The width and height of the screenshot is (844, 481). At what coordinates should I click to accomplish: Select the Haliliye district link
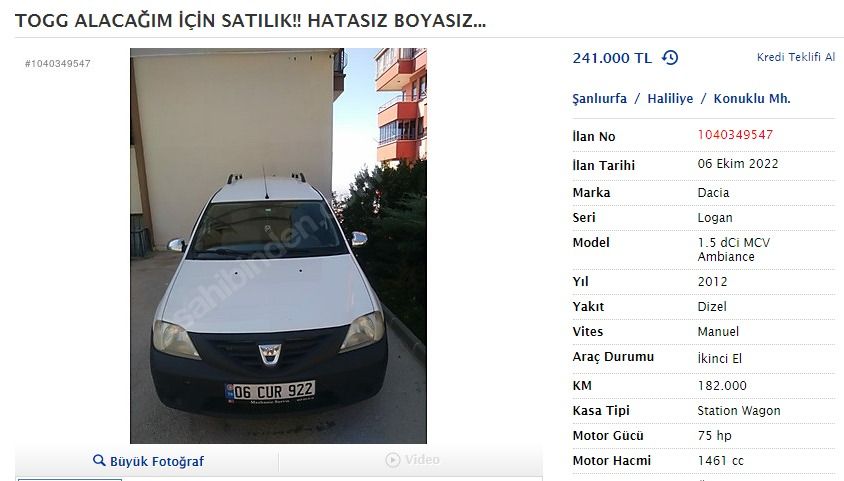click(x=670, y=99)
